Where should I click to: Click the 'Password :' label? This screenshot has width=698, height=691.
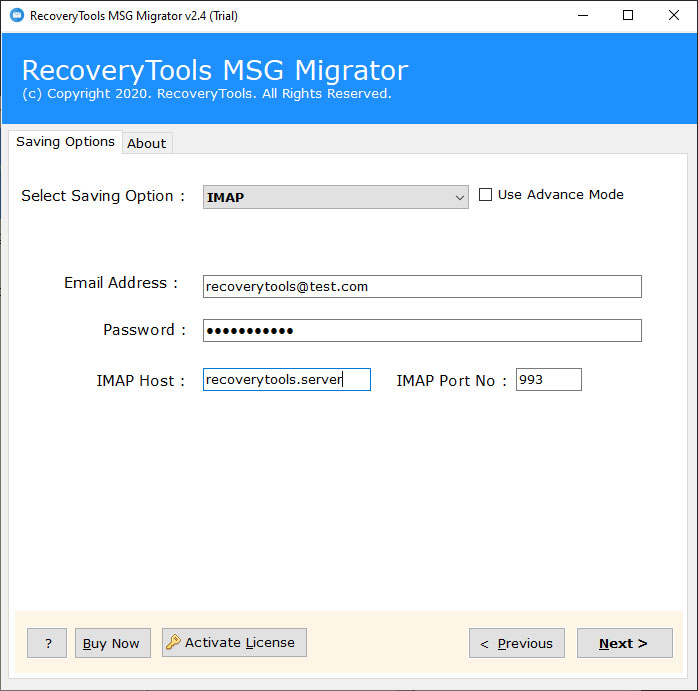point(145,330)
